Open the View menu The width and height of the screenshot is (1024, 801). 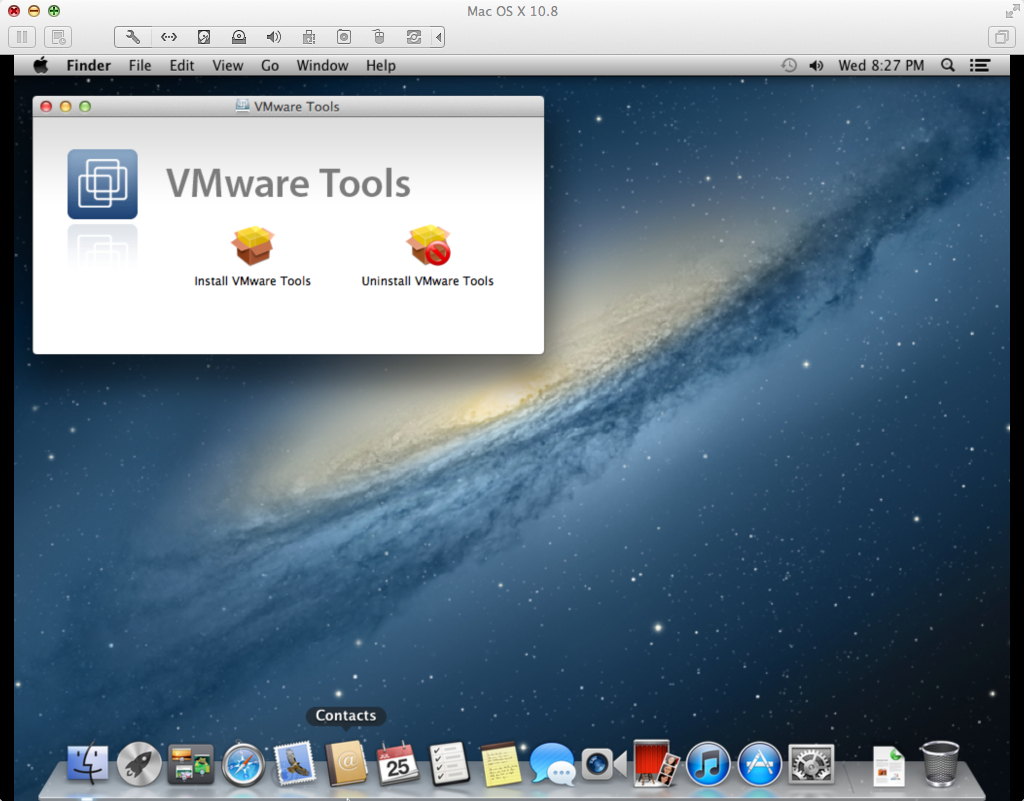coord(227,65)
